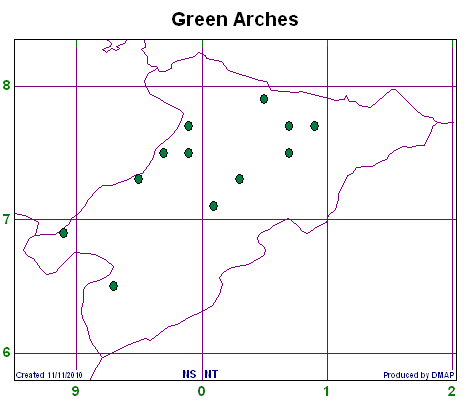Select the easternmost green dot on the map
The image size is (471, 402).
(314, 126)
